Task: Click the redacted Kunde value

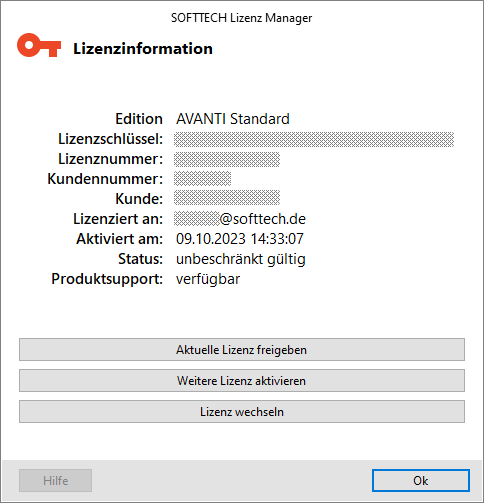Action: (x=227, y=198)
